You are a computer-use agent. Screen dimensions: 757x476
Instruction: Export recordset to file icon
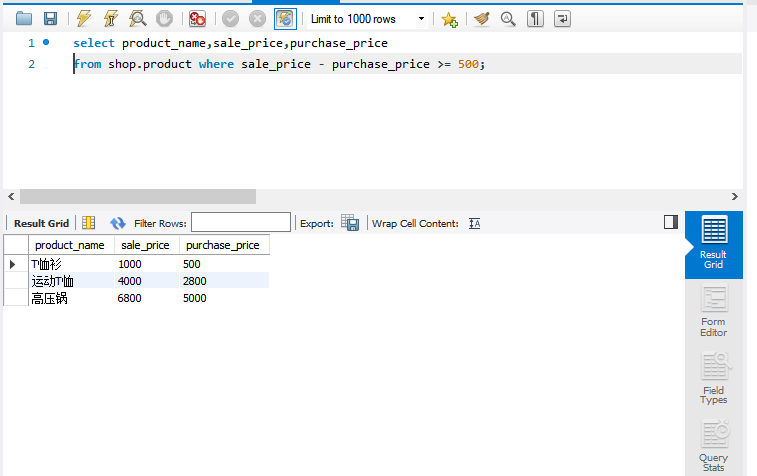[350, 223]
